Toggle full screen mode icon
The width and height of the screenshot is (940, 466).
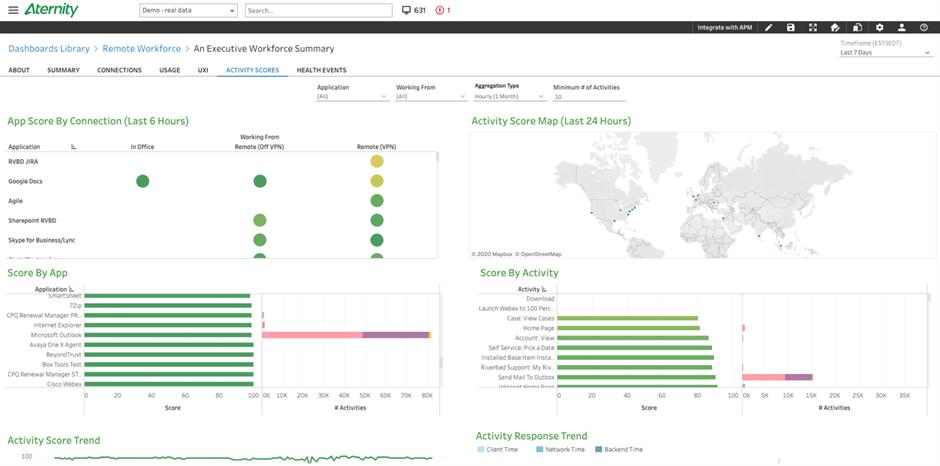[813, 28]
